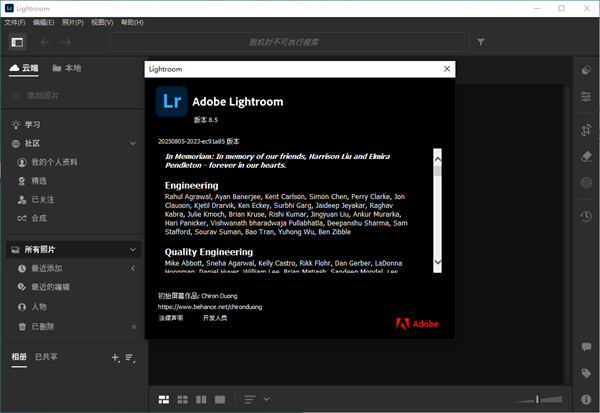600x413 pixels.
Task: Open the behance.net/chironduong link
Action: [x=210, y=307]
